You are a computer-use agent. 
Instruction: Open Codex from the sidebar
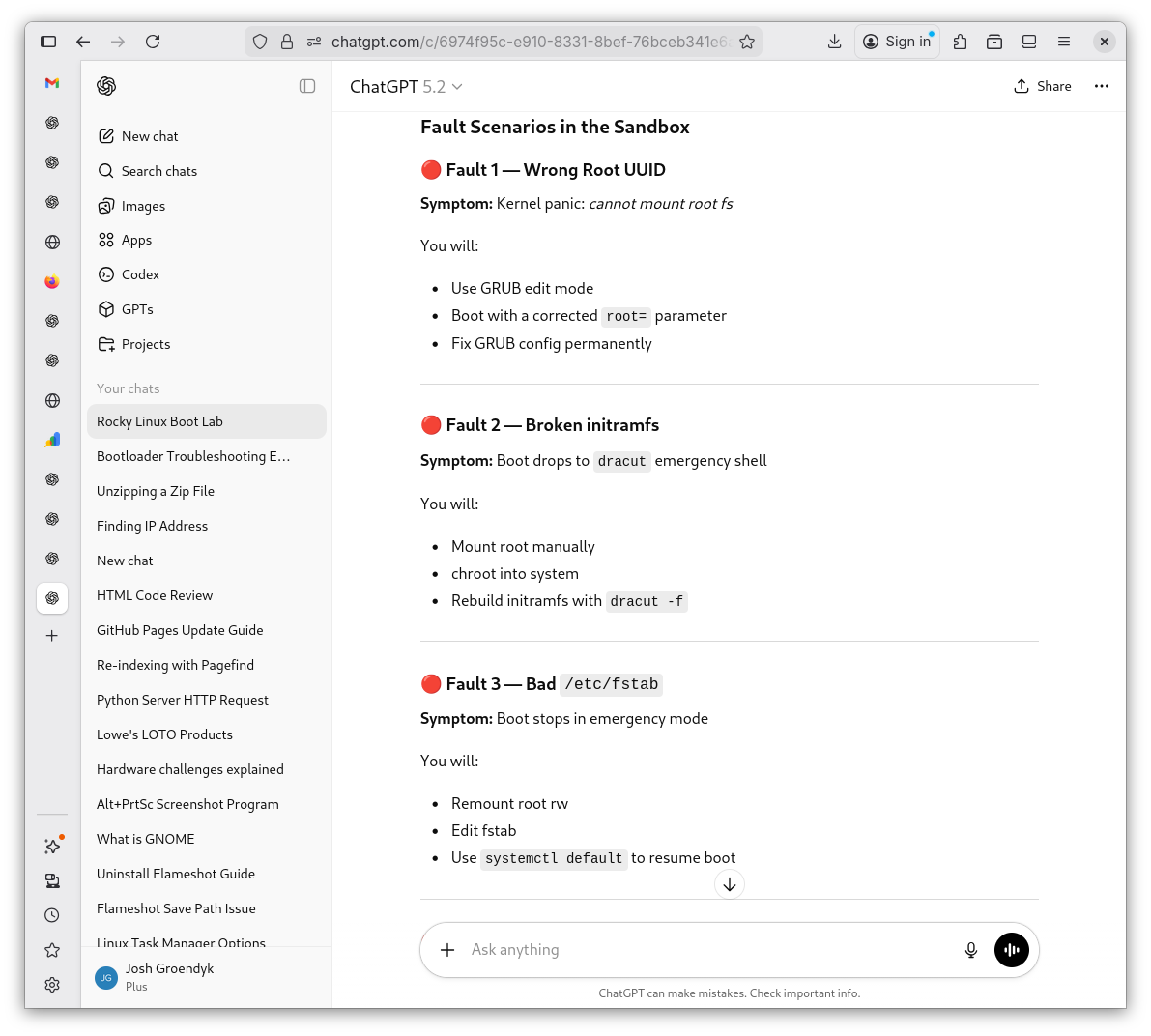pos(140,274)
